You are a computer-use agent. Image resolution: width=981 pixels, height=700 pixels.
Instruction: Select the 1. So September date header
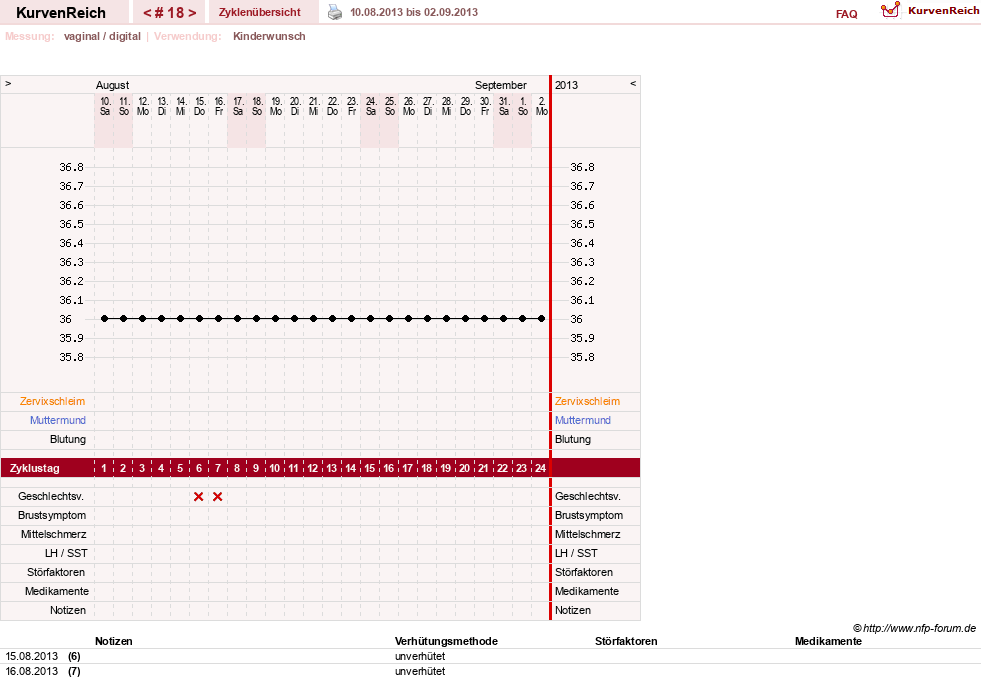coord(522,106)
